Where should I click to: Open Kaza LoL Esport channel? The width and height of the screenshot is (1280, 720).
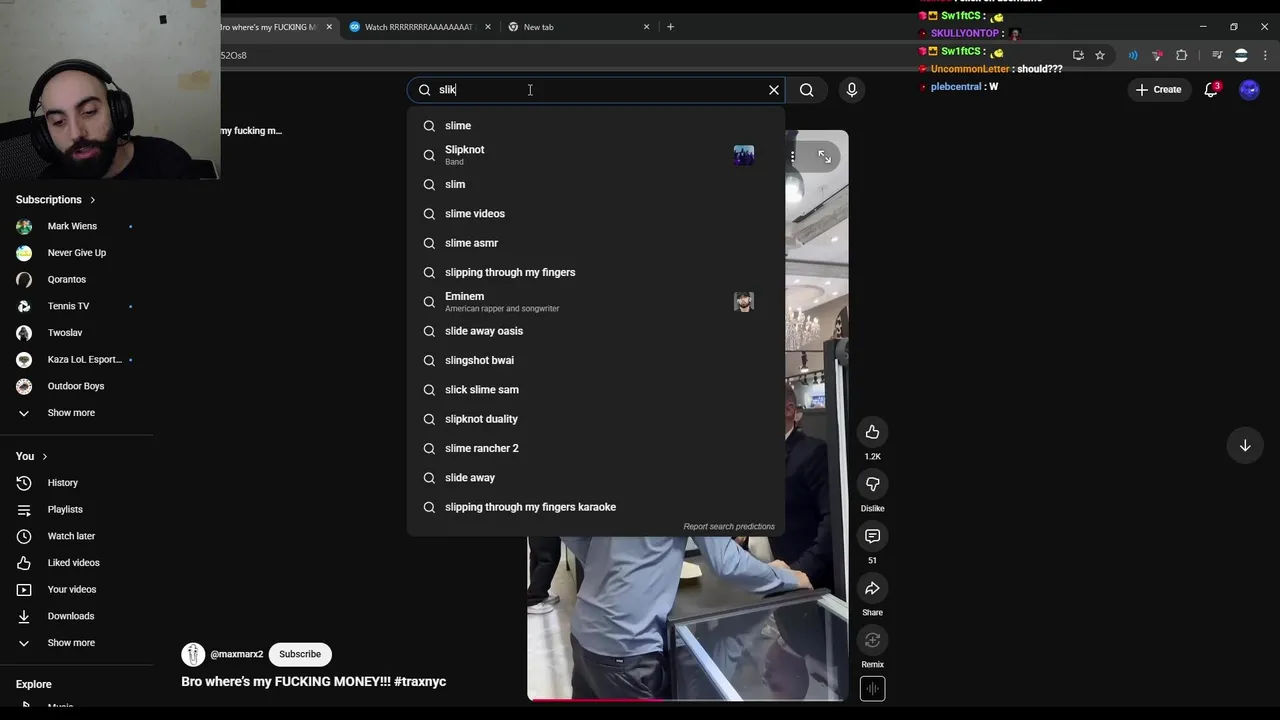[x=75, y=359]
